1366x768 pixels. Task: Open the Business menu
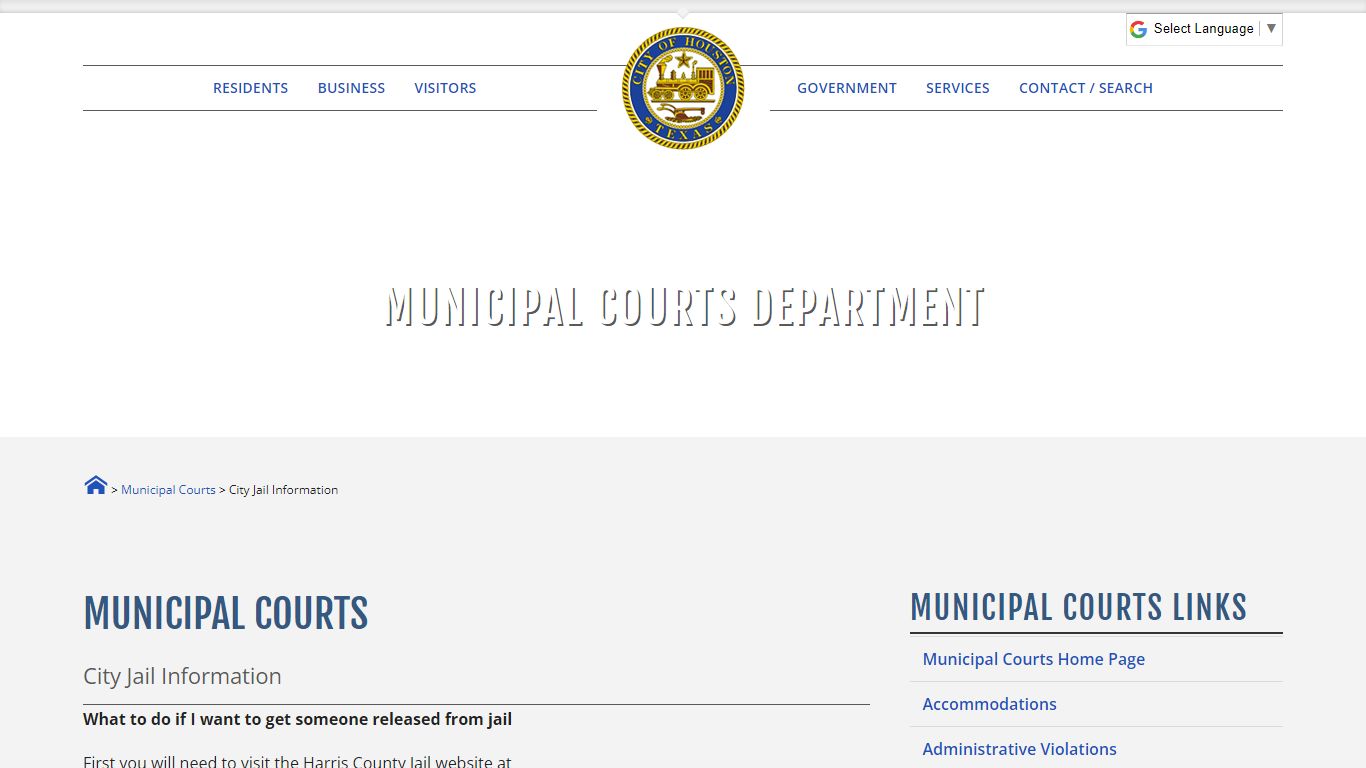pos(351,88)
